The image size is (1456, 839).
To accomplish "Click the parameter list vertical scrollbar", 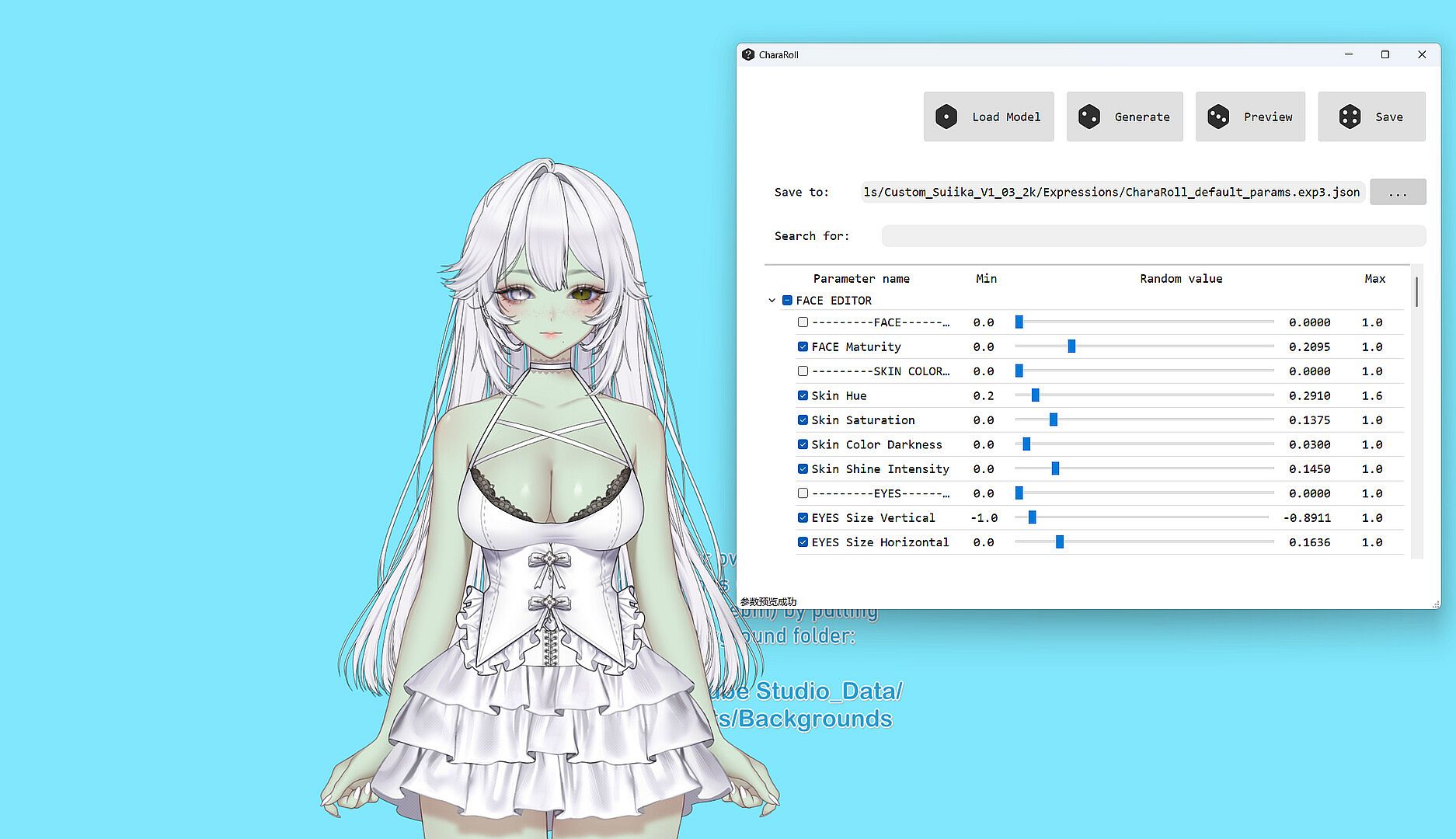I will click(x=1416, y=292).
